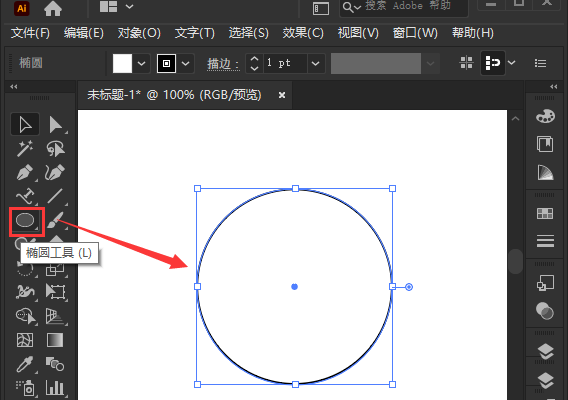568x400 pixels.
Task: Open the 视图(V) menu
Action: 358,33
